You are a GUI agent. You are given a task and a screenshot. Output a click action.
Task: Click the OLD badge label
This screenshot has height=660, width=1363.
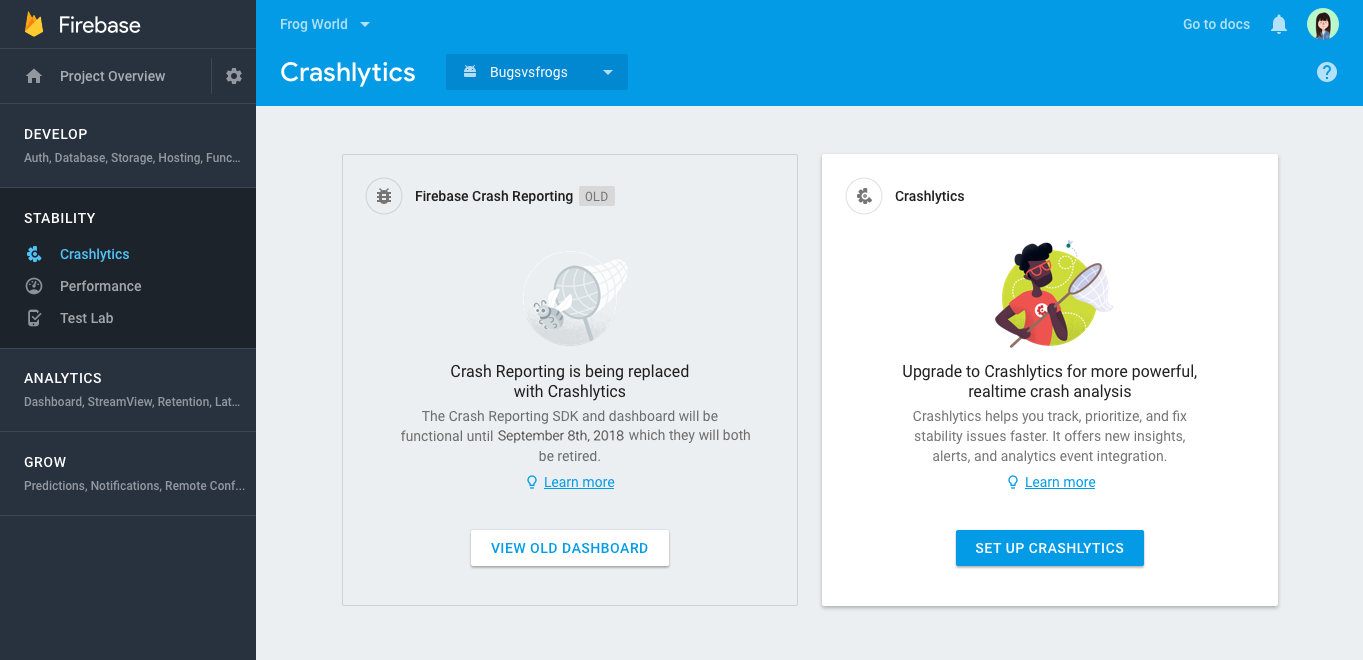[x=597, y=196]
